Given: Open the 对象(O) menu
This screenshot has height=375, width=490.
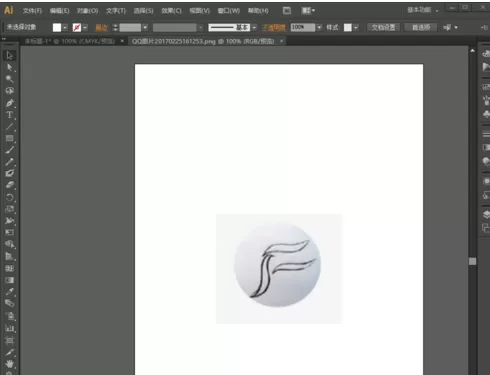Looking at the screenshot, I should (x=87, y=11).
